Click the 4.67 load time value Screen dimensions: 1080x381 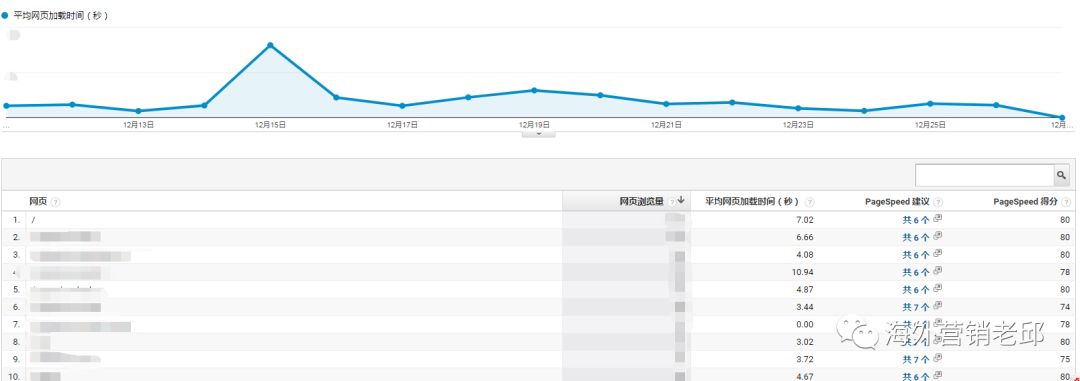coord(804,376)
